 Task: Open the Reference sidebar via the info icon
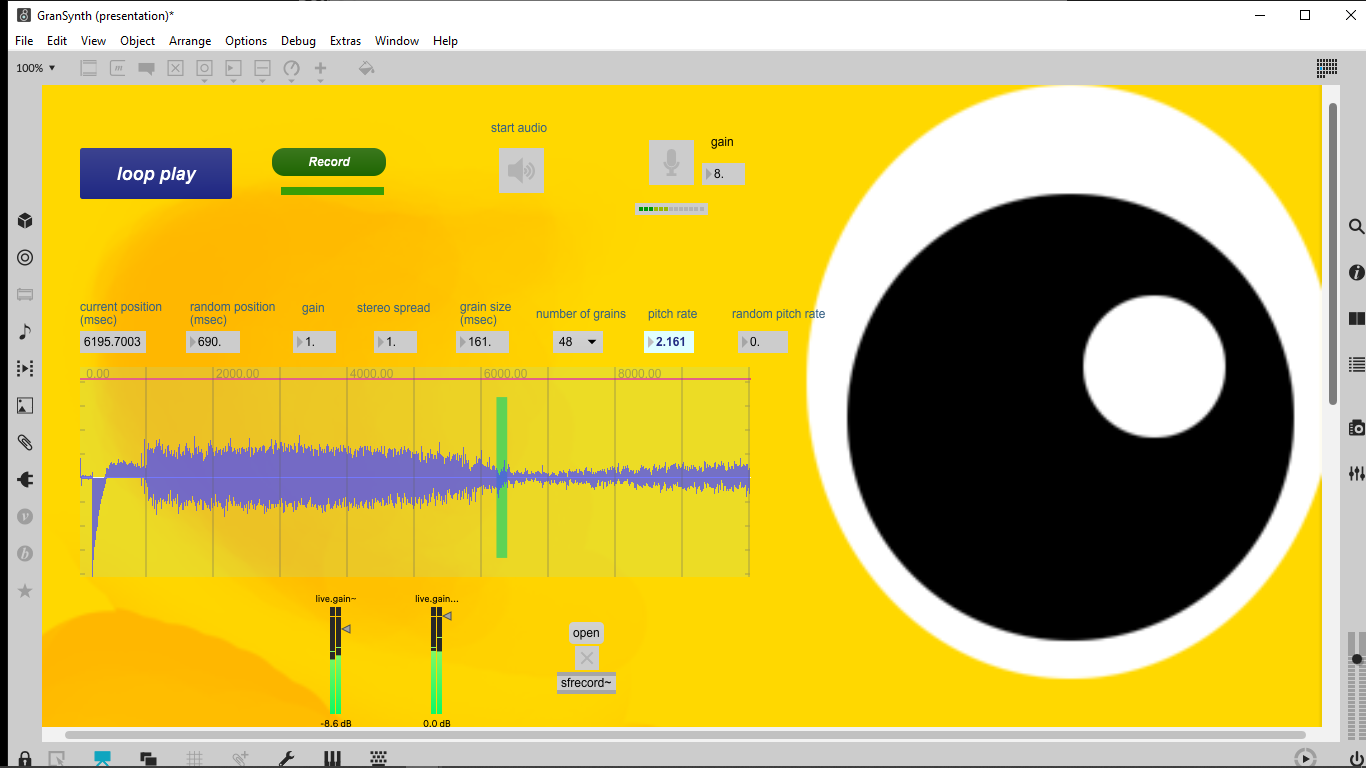pos(1356,271)
